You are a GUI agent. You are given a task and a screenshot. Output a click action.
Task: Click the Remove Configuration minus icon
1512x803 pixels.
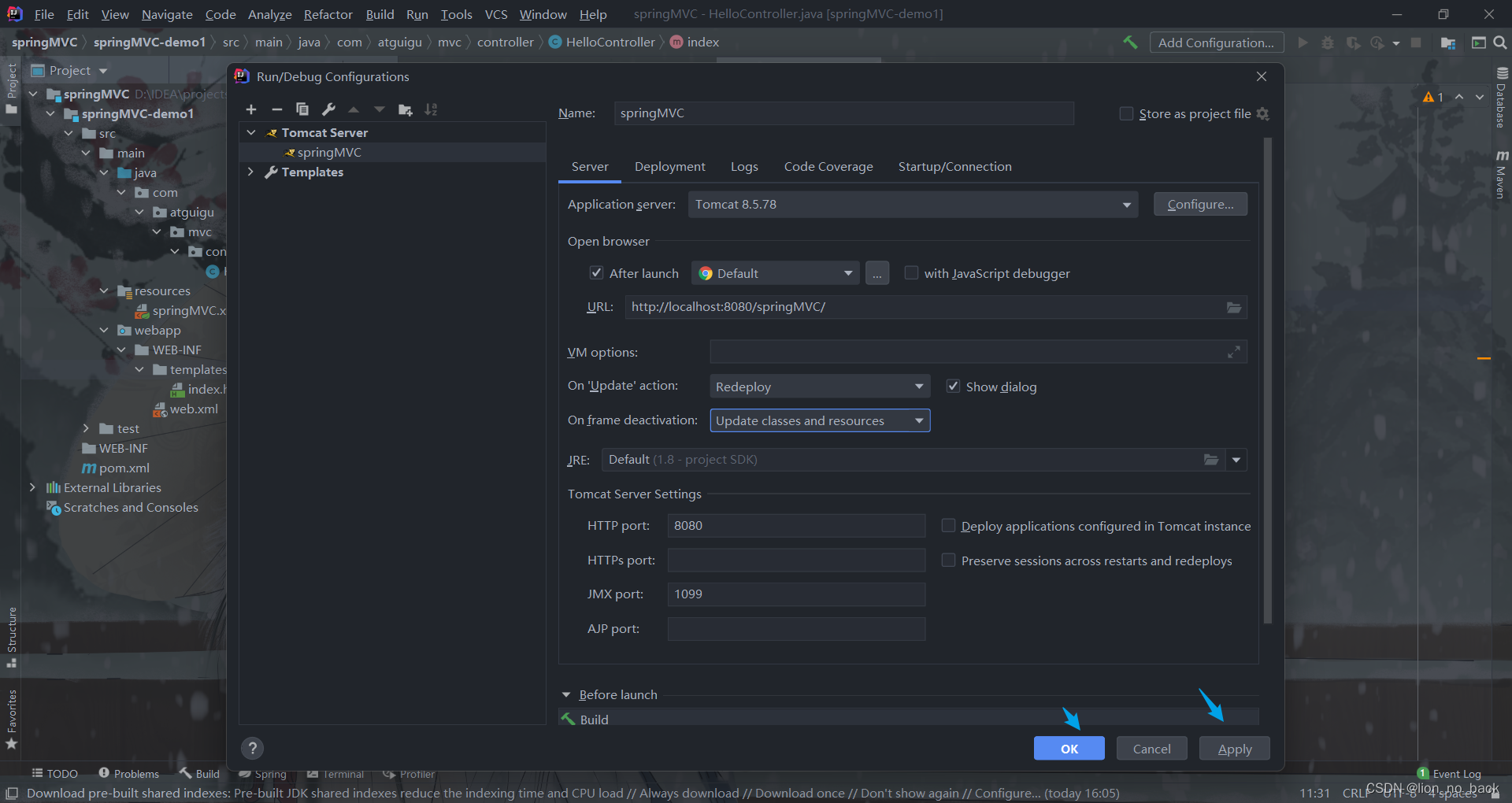coord(276,109)
